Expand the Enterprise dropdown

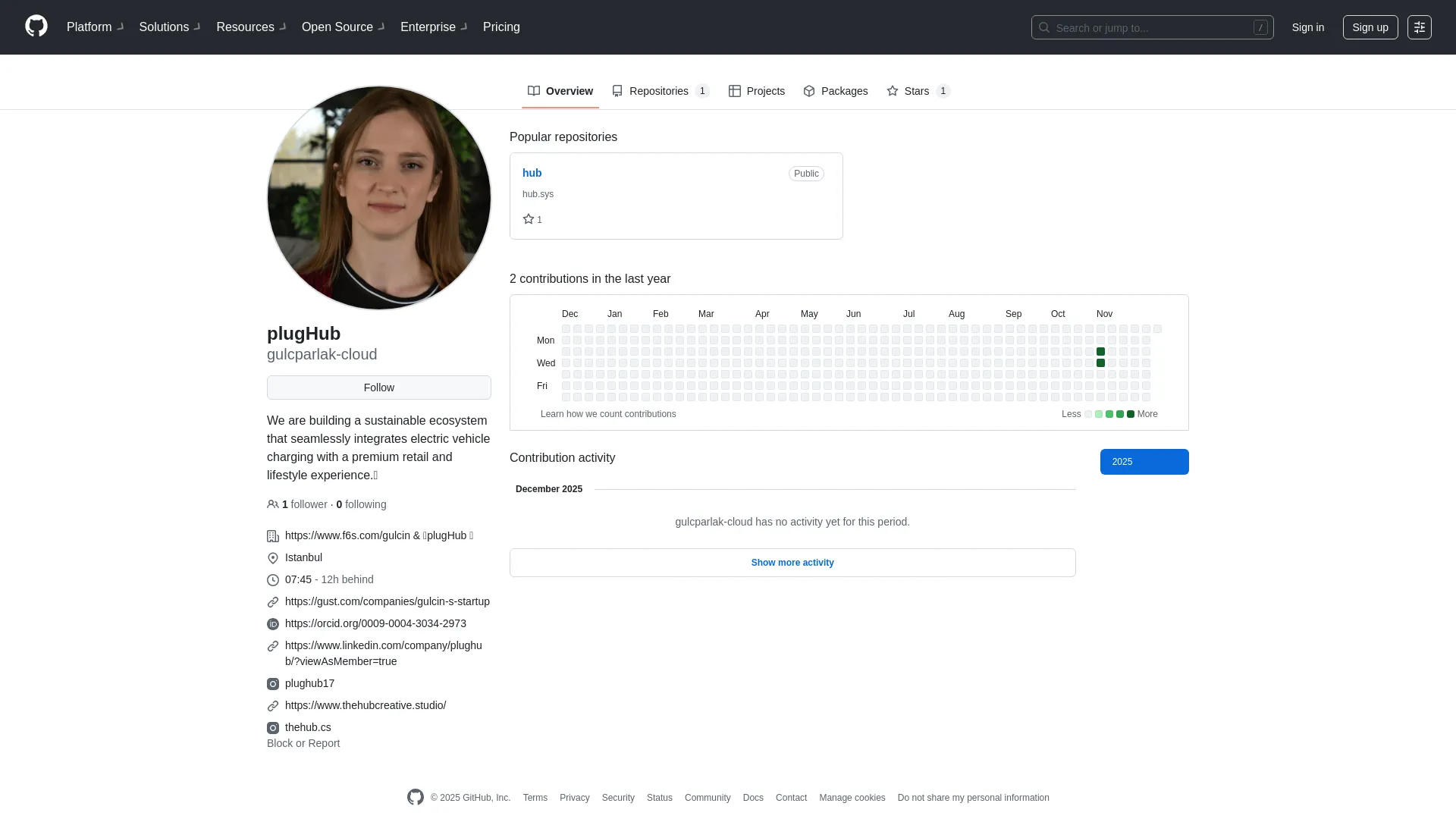[x=434, y=27]
